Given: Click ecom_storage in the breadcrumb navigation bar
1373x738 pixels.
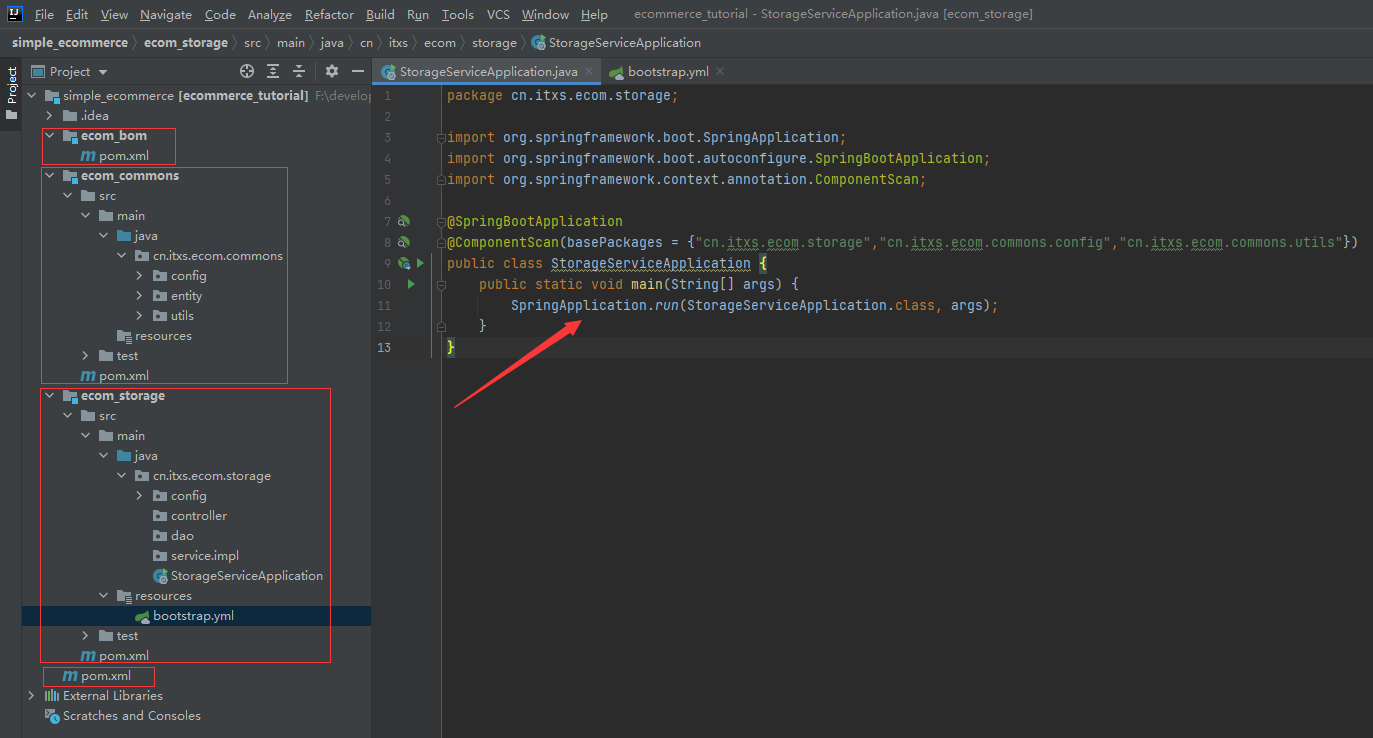Looking at the screenshot, I should point(186,43).
